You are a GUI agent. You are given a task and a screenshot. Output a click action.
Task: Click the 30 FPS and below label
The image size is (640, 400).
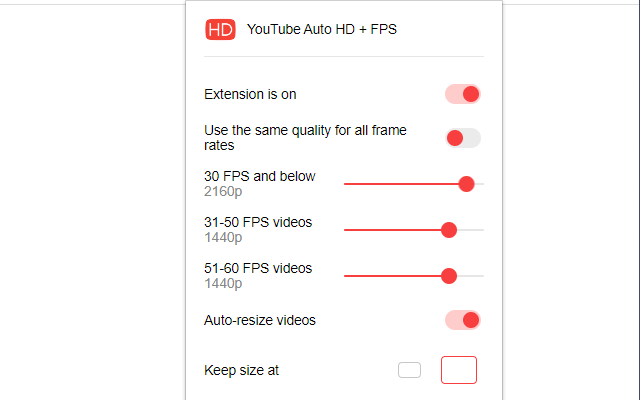click(x=259, y=176)
